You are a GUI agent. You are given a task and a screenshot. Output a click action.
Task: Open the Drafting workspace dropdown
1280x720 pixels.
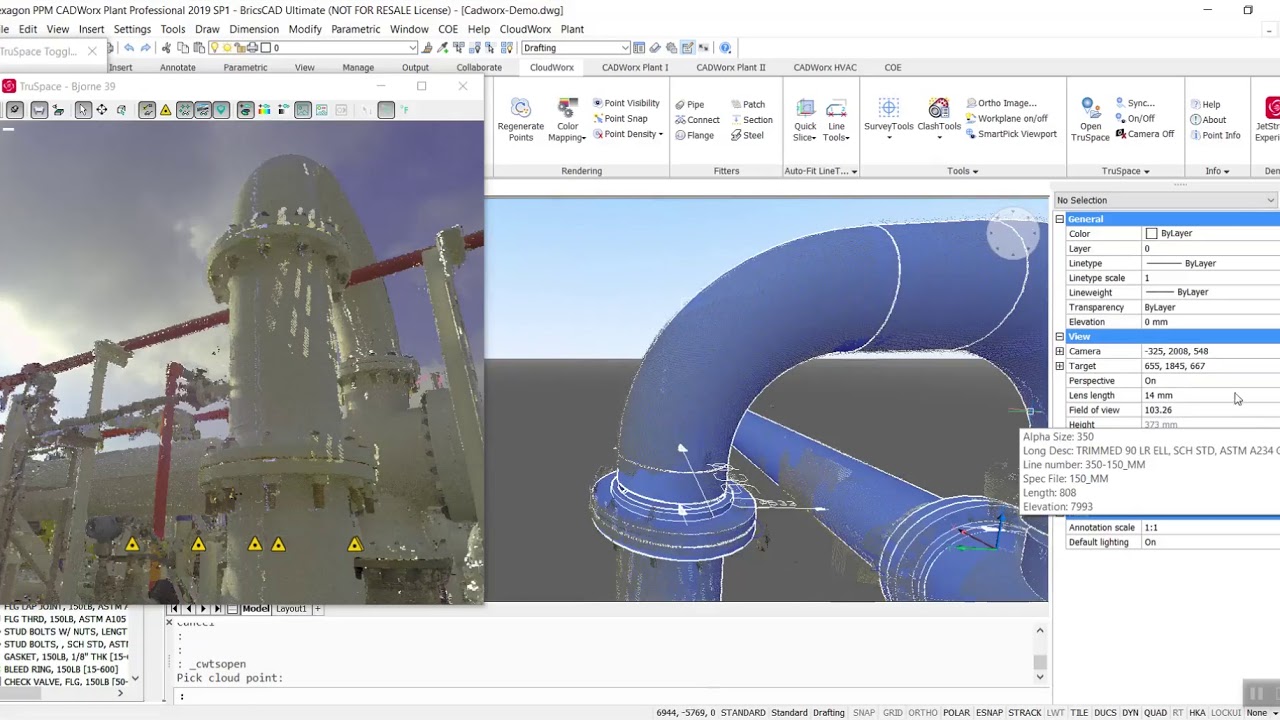pos(575,48)
